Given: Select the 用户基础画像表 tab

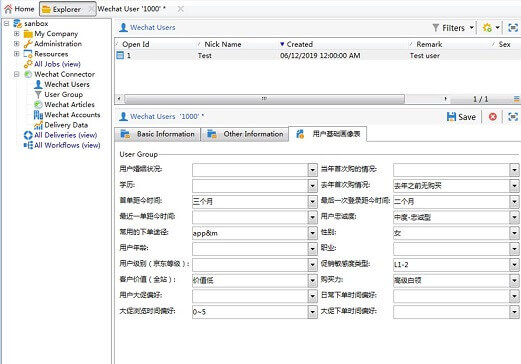Looking at the screenshot, I should [328, 134].
